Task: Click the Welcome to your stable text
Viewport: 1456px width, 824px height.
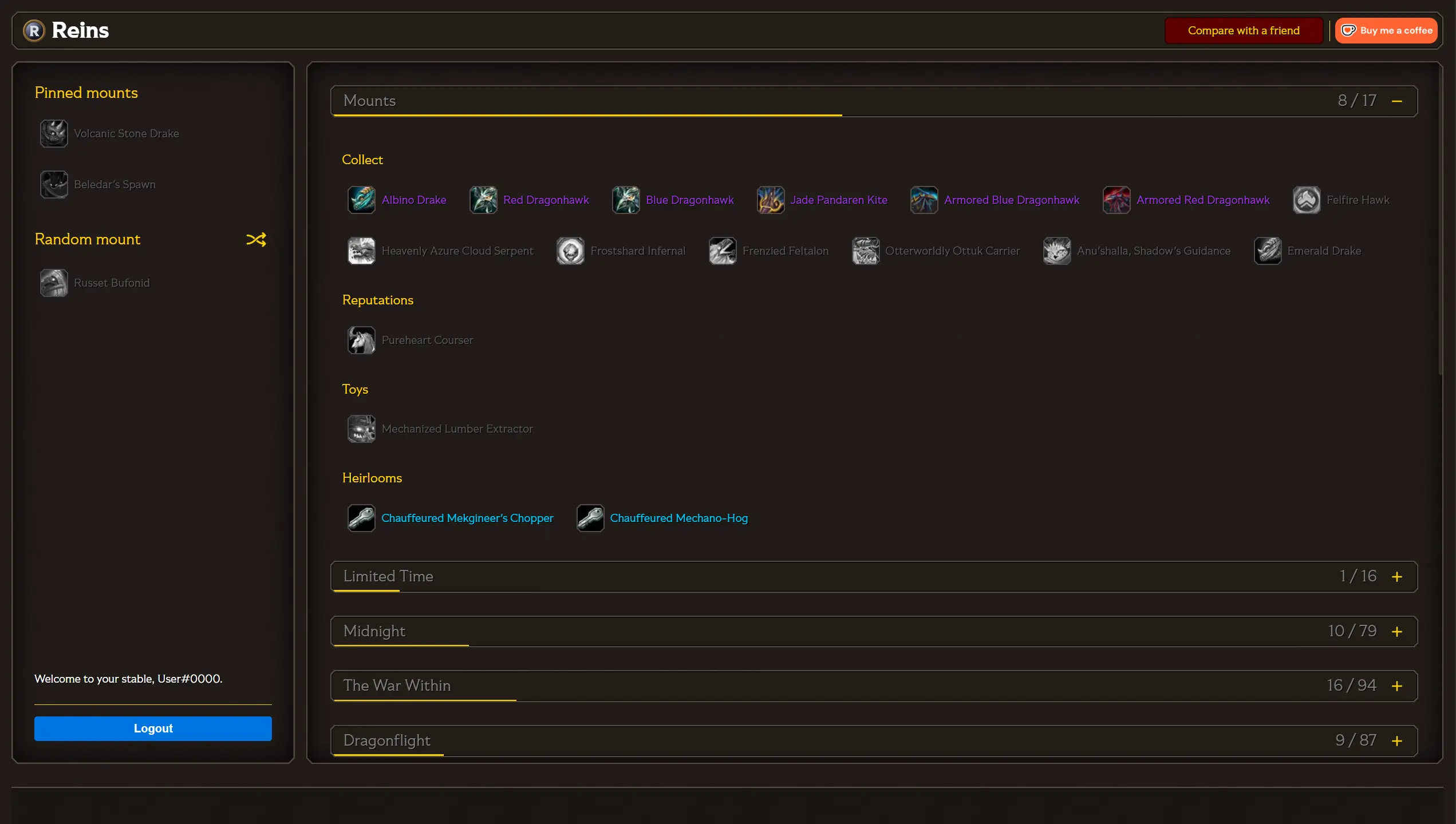Action: tap(128, 679)
